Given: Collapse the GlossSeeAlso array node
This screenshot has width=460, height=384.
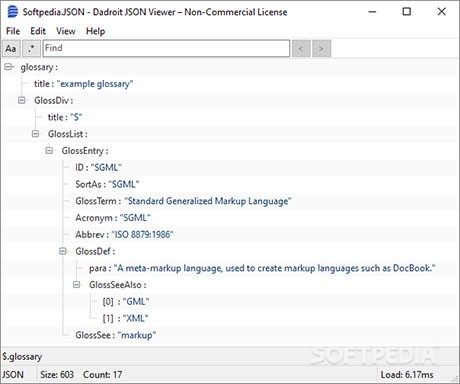Looking at the screenshot, I should click(x=76, y=285).
